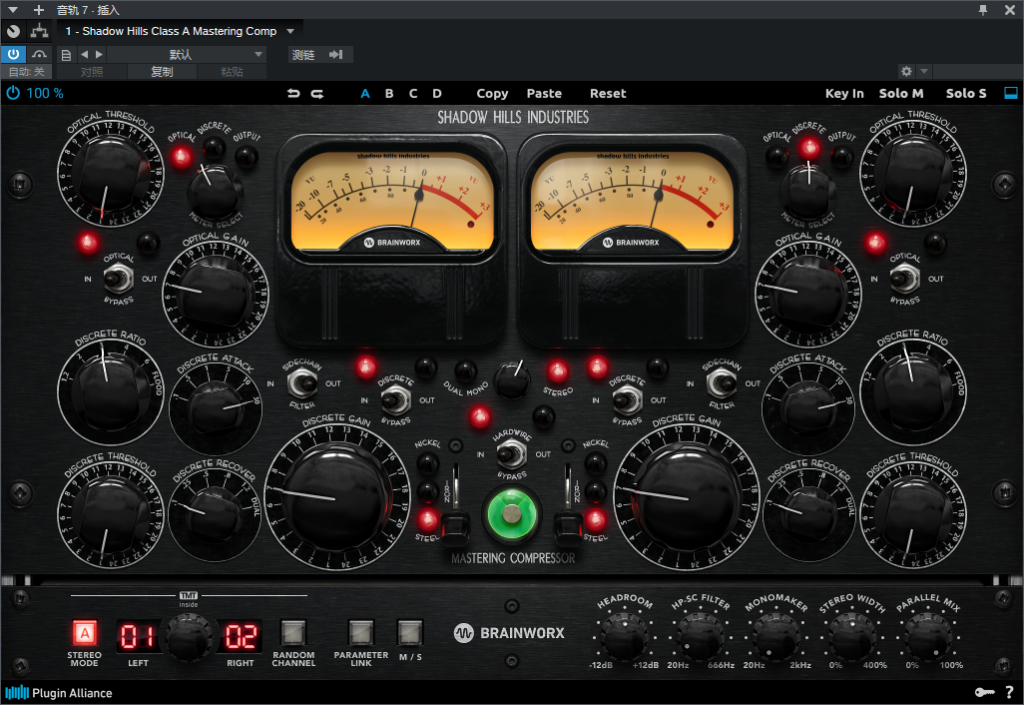Click the HP-SC Filter knob
The image size is (1024, 705).
click(x=700, y=634)
